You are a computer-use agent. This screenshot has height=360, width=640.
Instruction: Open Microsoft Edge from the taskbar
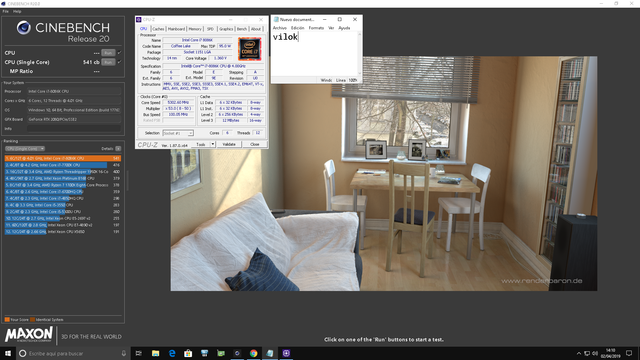pos(172,353)
